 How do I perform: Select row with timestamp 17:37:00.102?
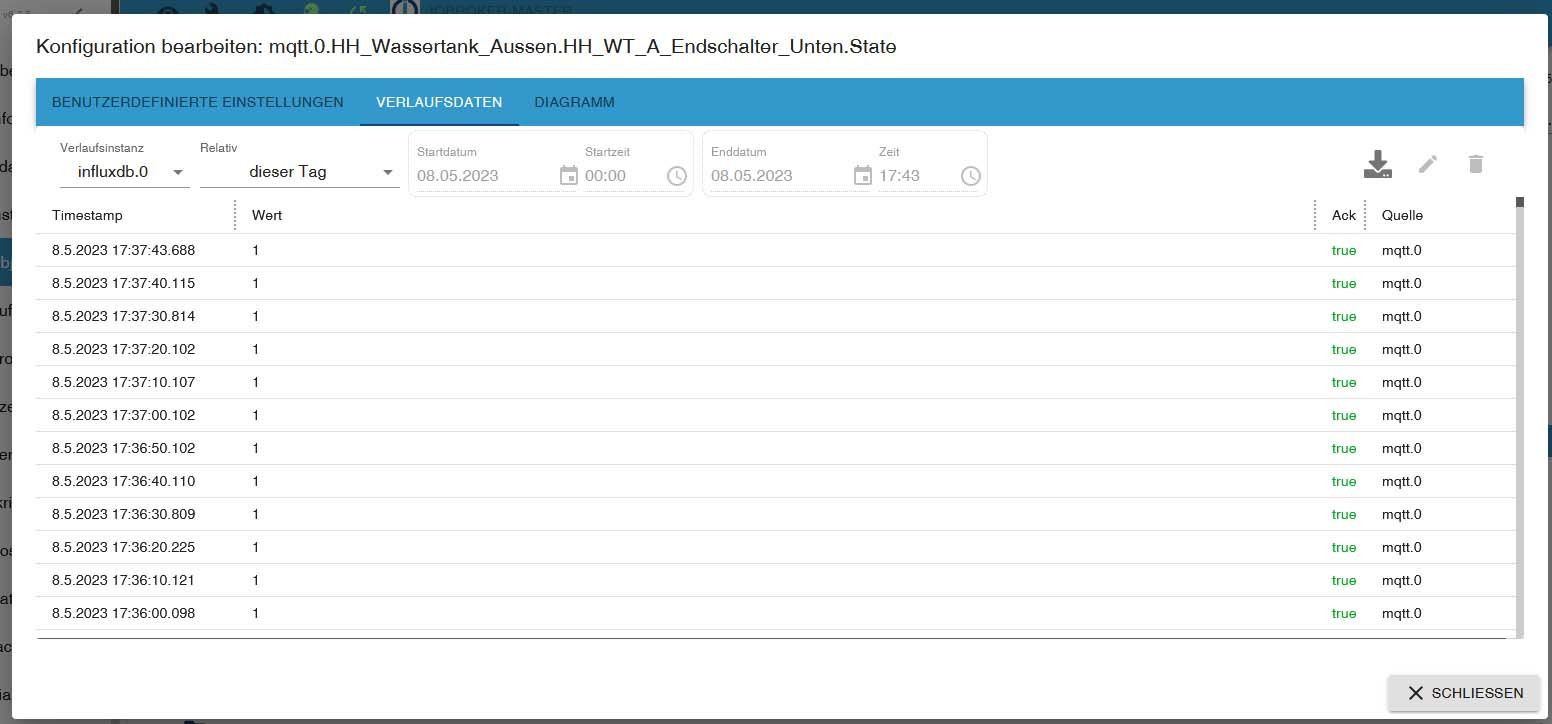pos(775,415)
